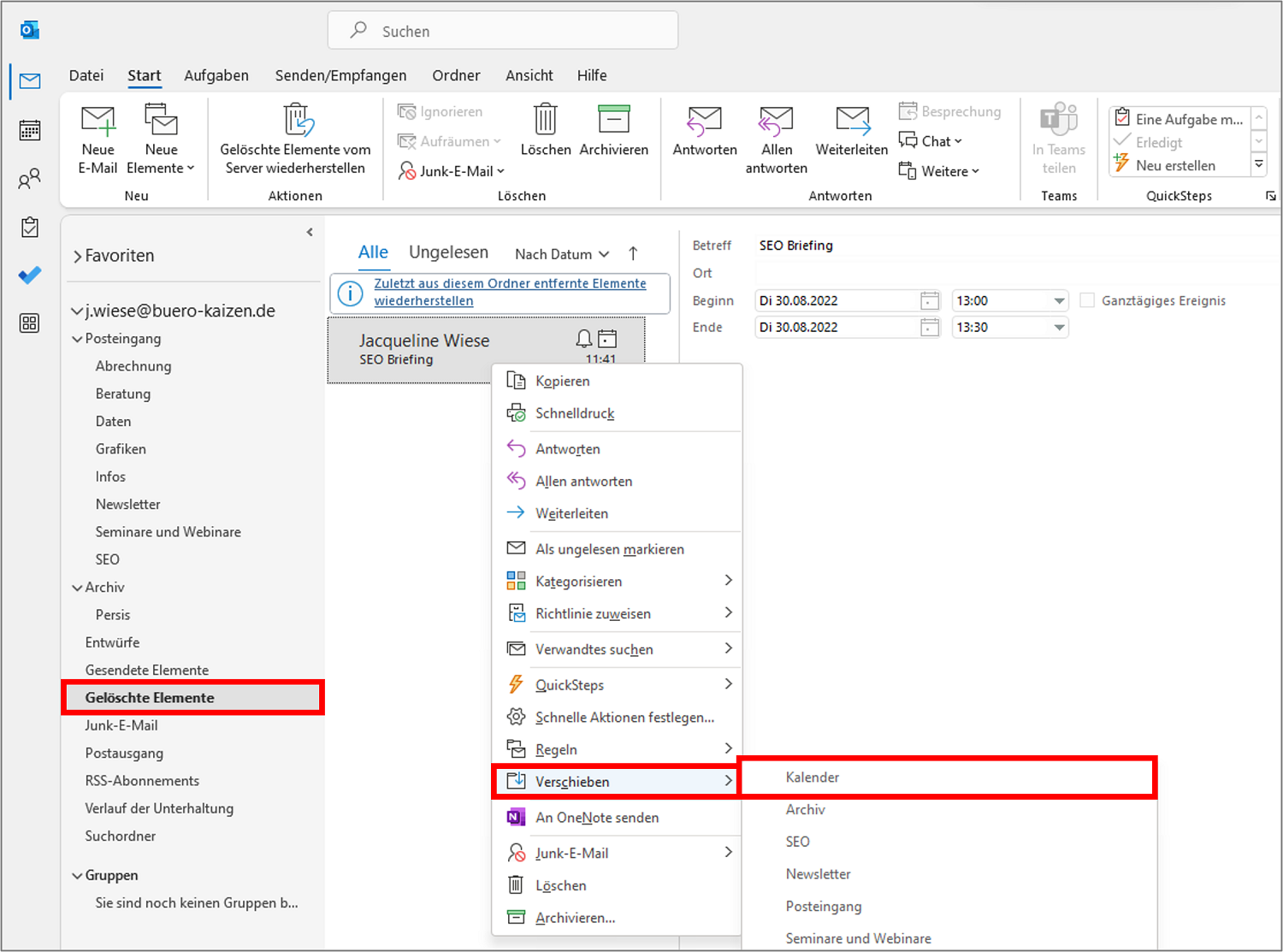This screenshot has width=1283, height=952.
Task: Click the Besprechung ribbon button
Action: point(949,111)
